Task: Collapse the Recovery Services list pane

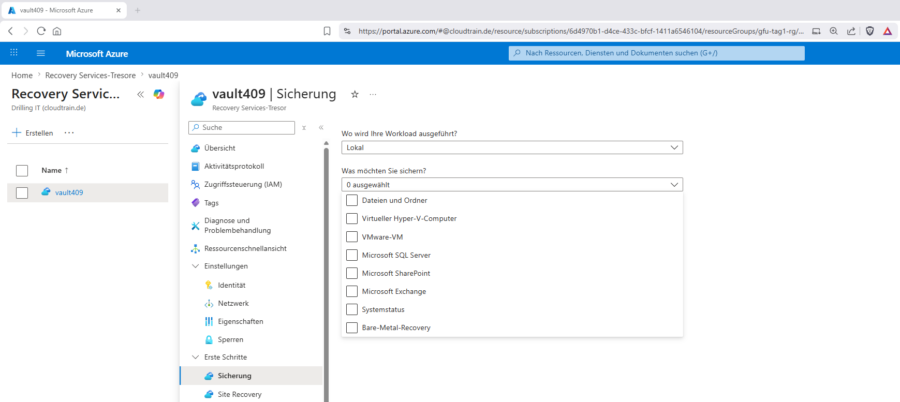Action: [x=140, y=94]
